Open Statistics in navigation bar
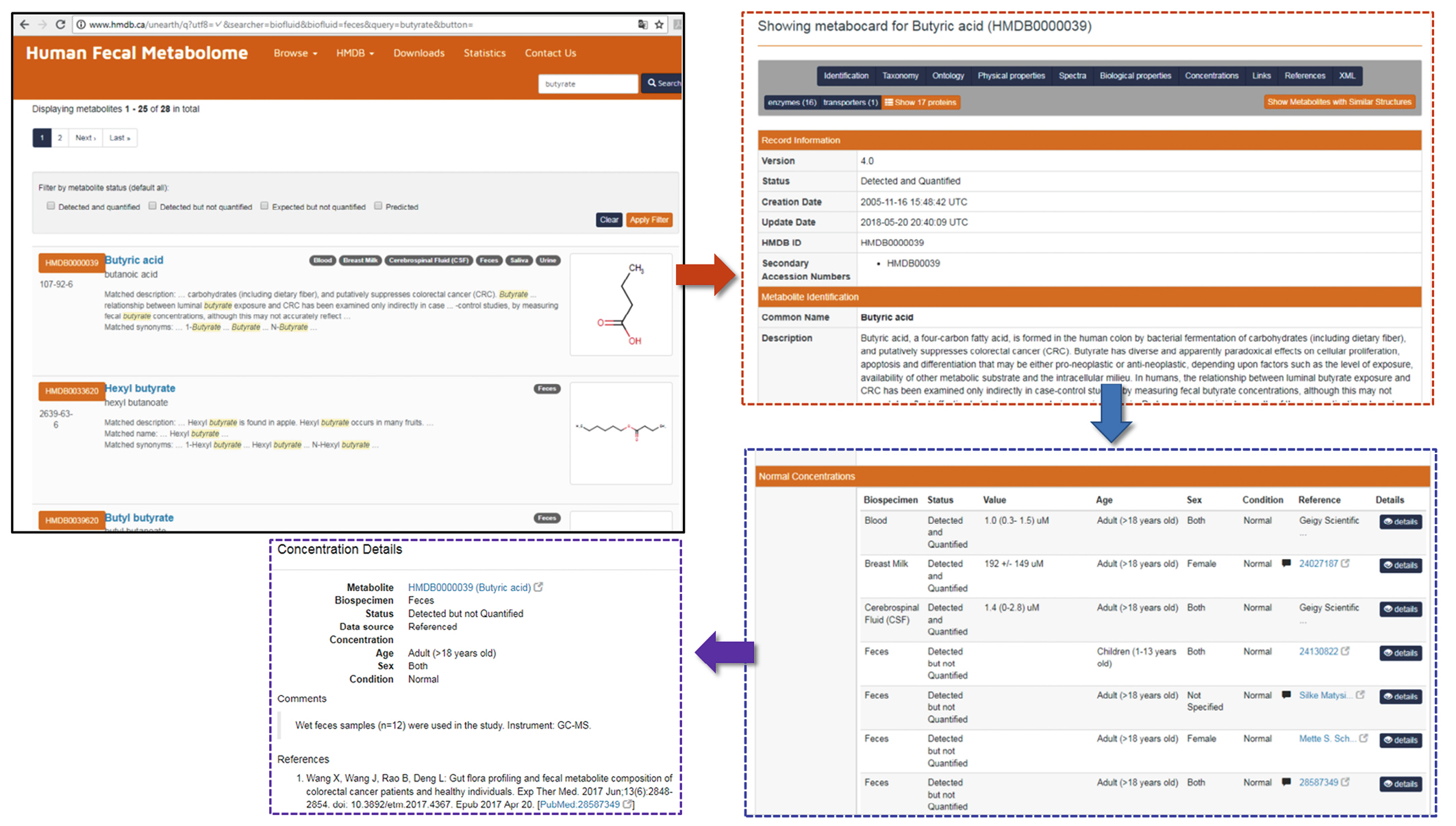The height and width of the screenshot is (826, 1456). coord(484,53)
